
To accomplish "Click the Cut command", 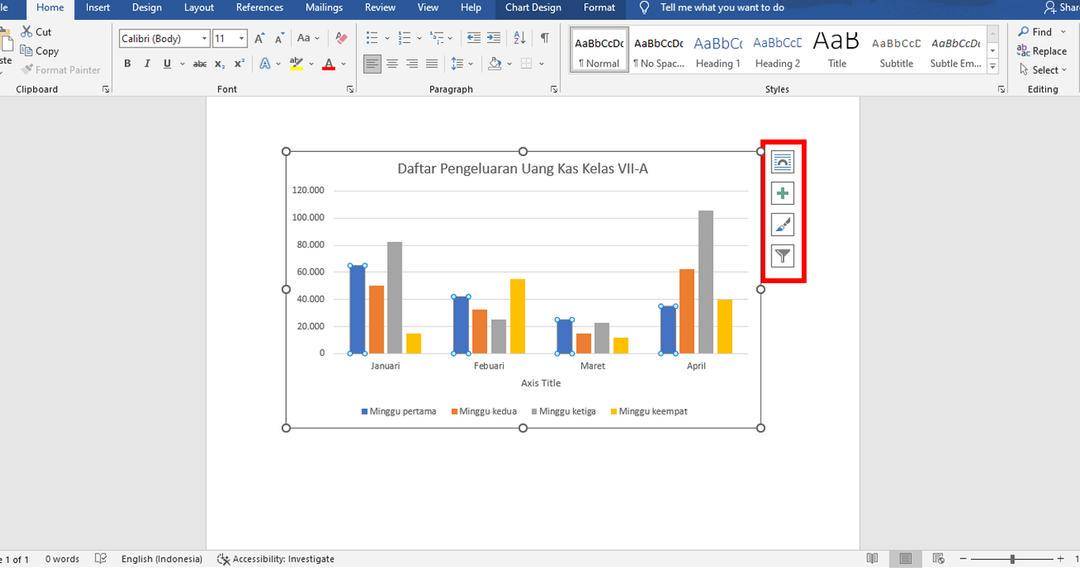I will [x=36, y=32].
